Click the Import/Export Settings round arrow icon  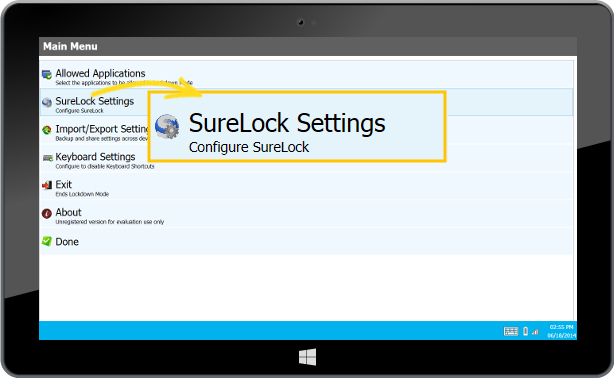[47, 130]
